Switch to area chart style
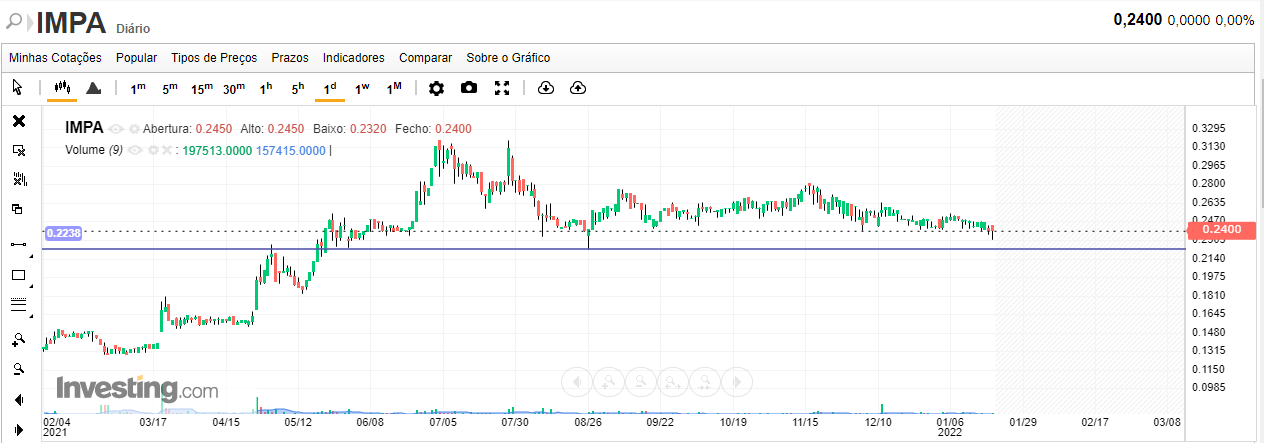The image size is (1264, 443). (x=93, y=88)
